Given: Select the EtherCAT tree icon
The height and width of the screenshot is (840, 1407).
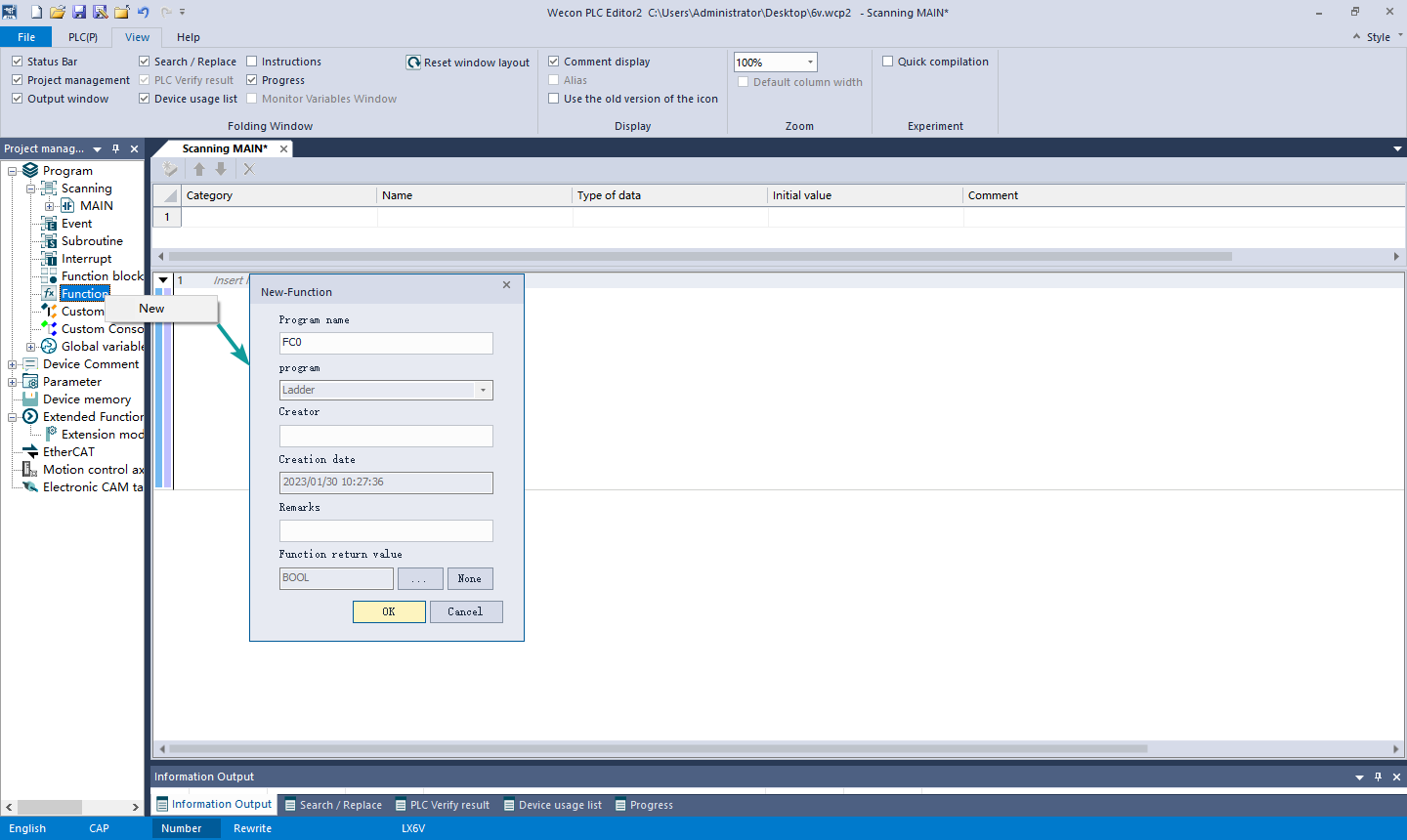Looking at the screenshot, I should 30,452.
